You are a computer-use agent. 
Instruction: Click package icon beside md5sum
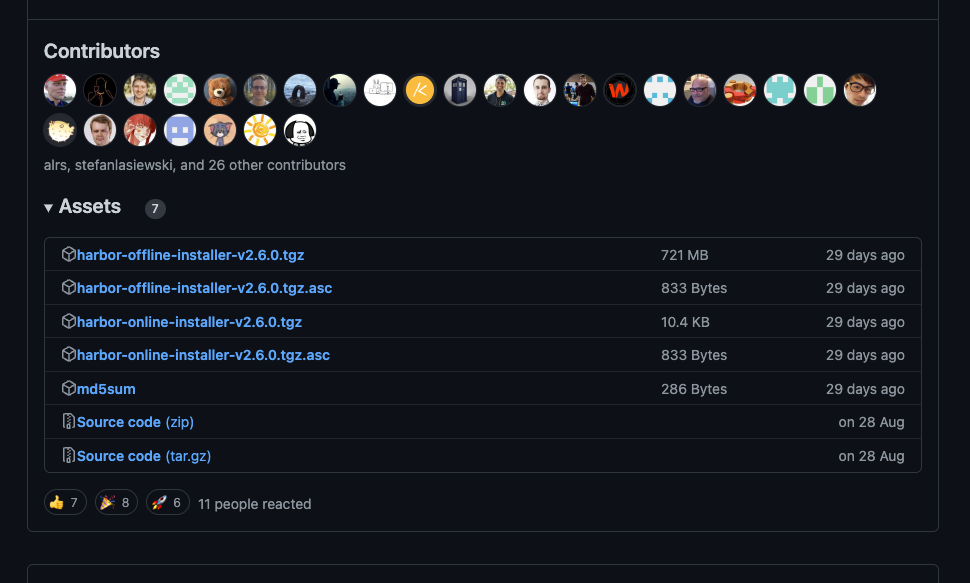69,388
